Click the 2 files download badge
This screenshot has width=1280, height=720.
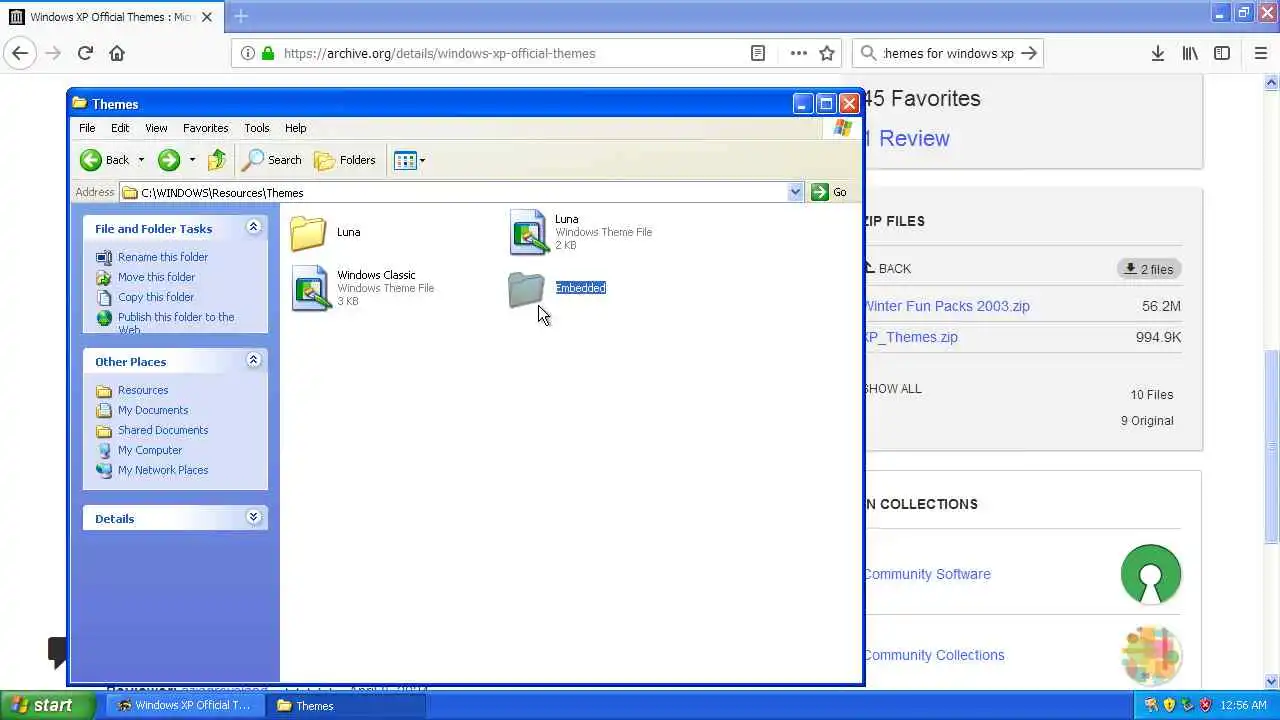[1149, 269]
